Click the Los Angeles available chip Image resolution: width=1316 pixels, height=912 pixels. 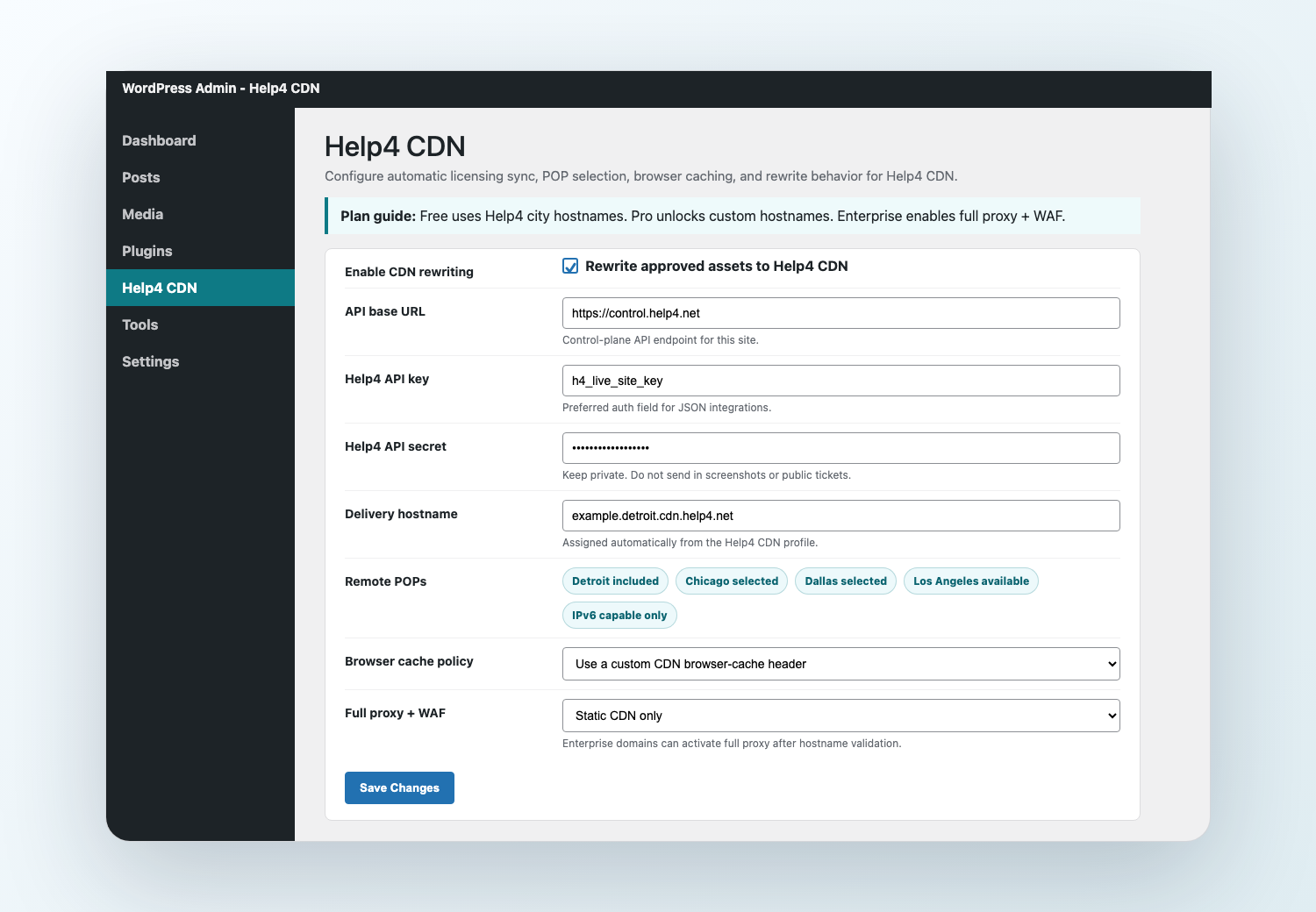(971, 581)
